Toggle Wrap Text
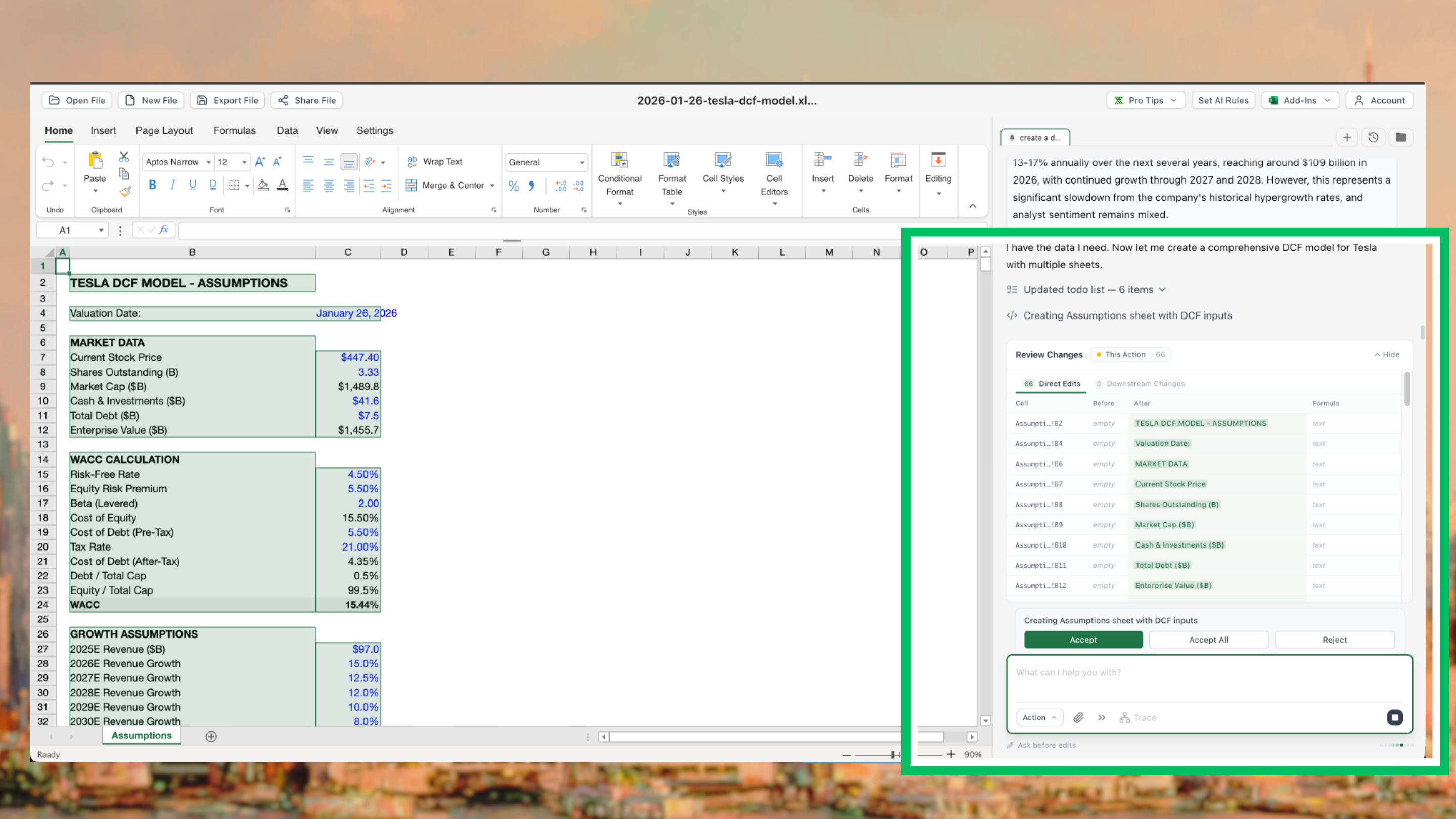 point(435,162)
